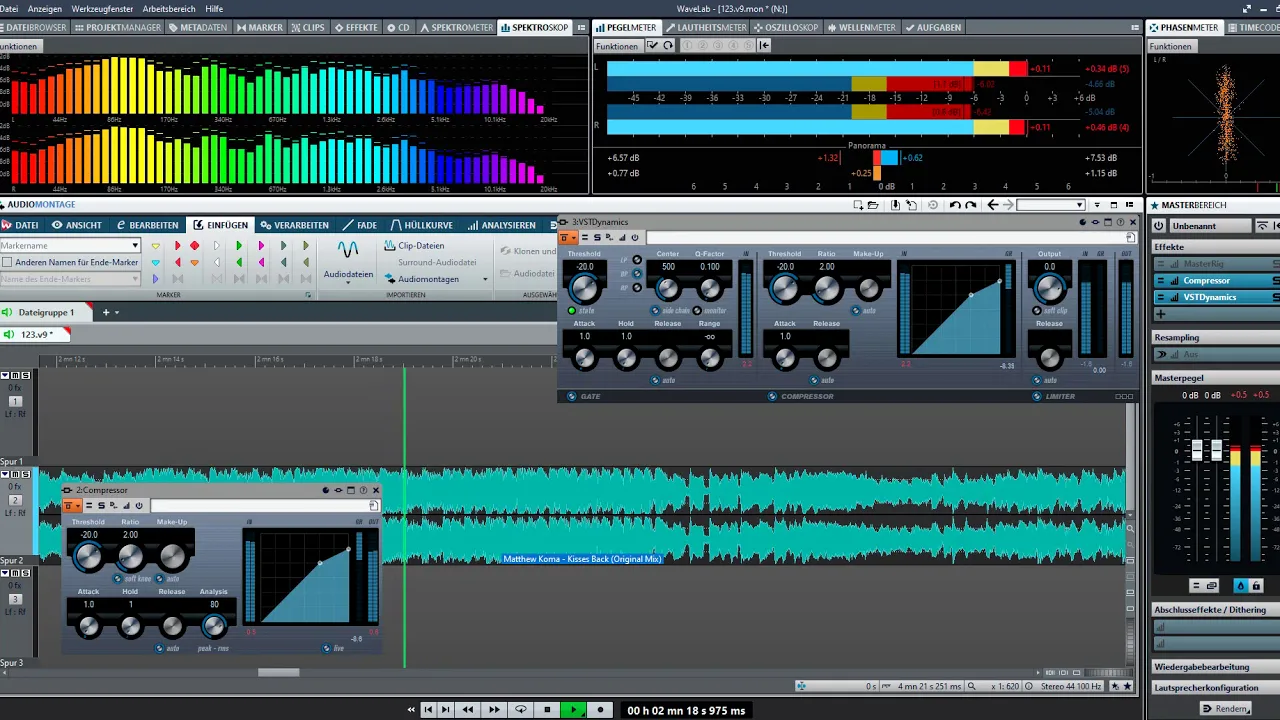Toggle the LIMITER module on/off
The height and width of the screenshot is (720, 1280).
1037,396
